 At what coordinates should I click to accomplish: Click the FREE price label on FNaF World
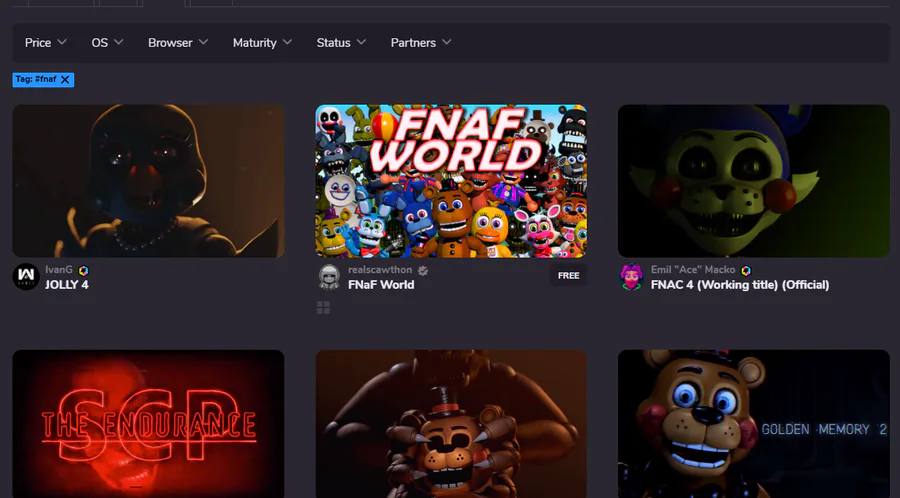(568, 276)
